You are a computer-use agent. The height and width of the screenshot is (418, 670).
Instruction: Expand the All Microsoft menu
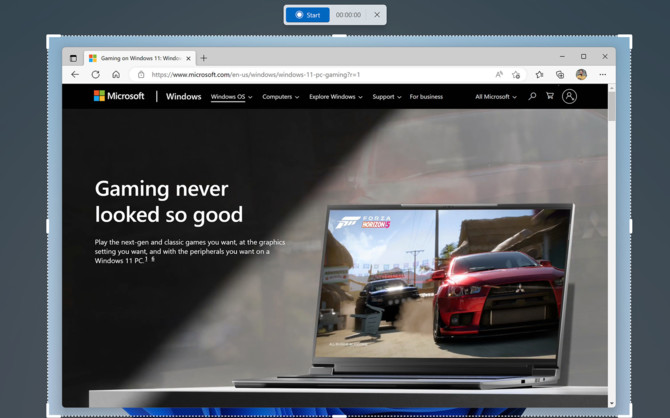click(x=496, y=97)
